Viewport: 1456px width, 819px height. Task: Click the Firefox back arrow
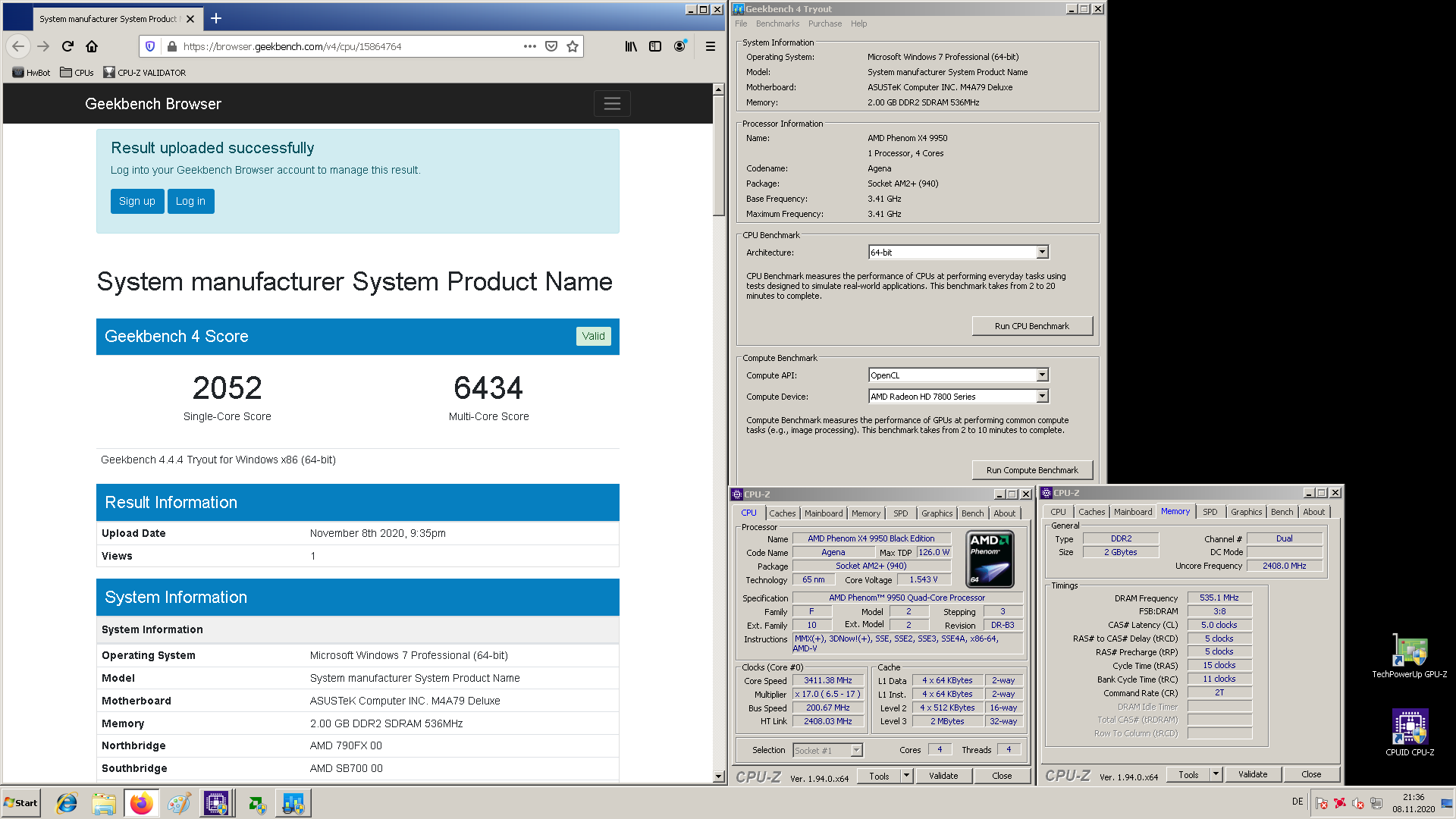point(18,46)
